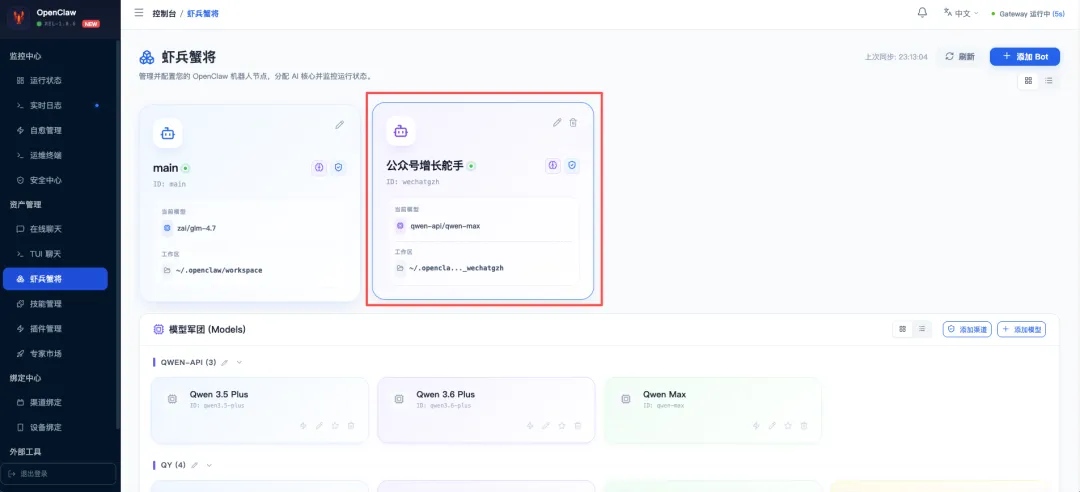Star the Qwen Max model

click(788, 426)
